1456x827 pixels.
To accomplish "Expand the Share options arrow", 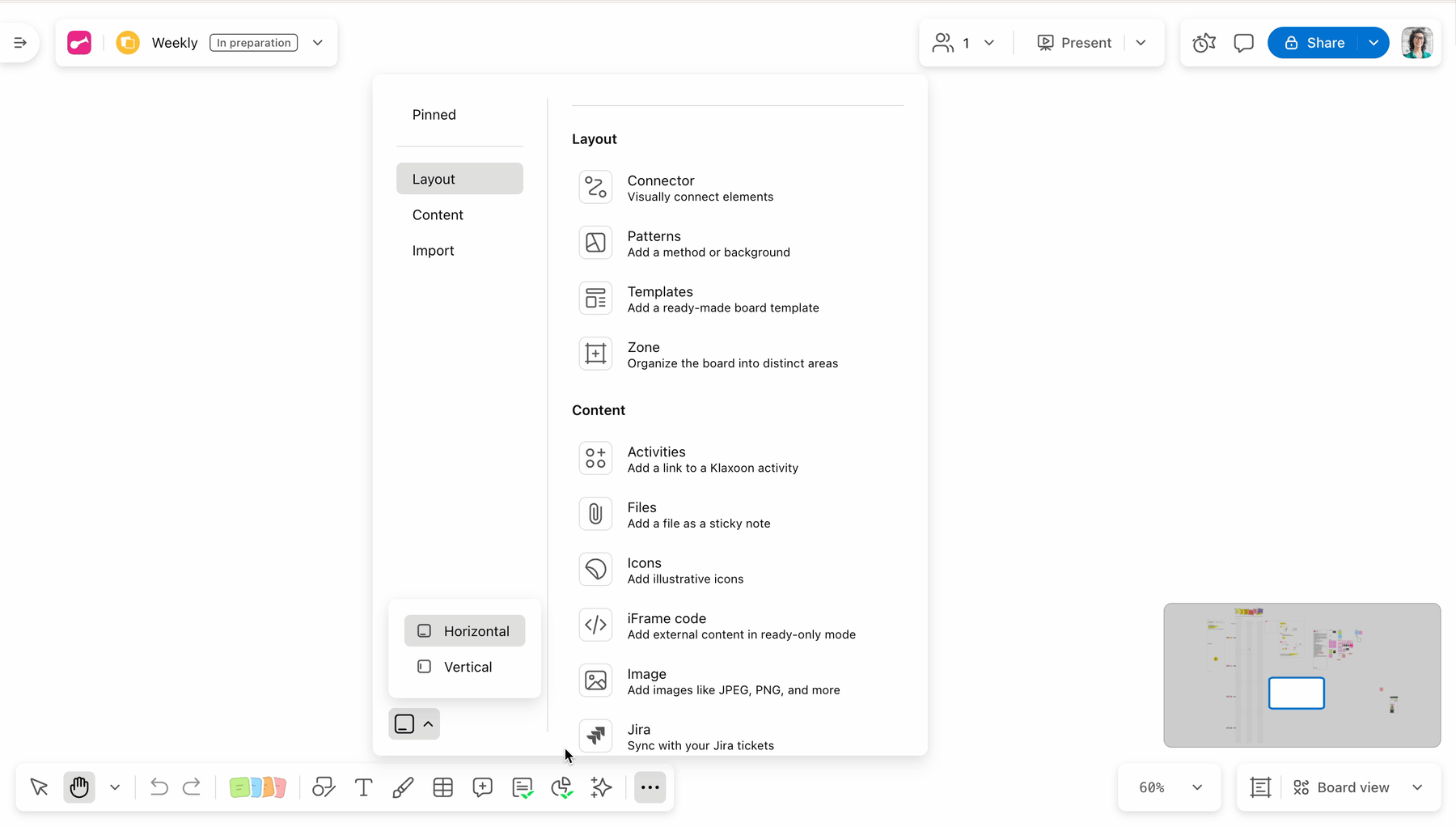I will pos(1373,43).
